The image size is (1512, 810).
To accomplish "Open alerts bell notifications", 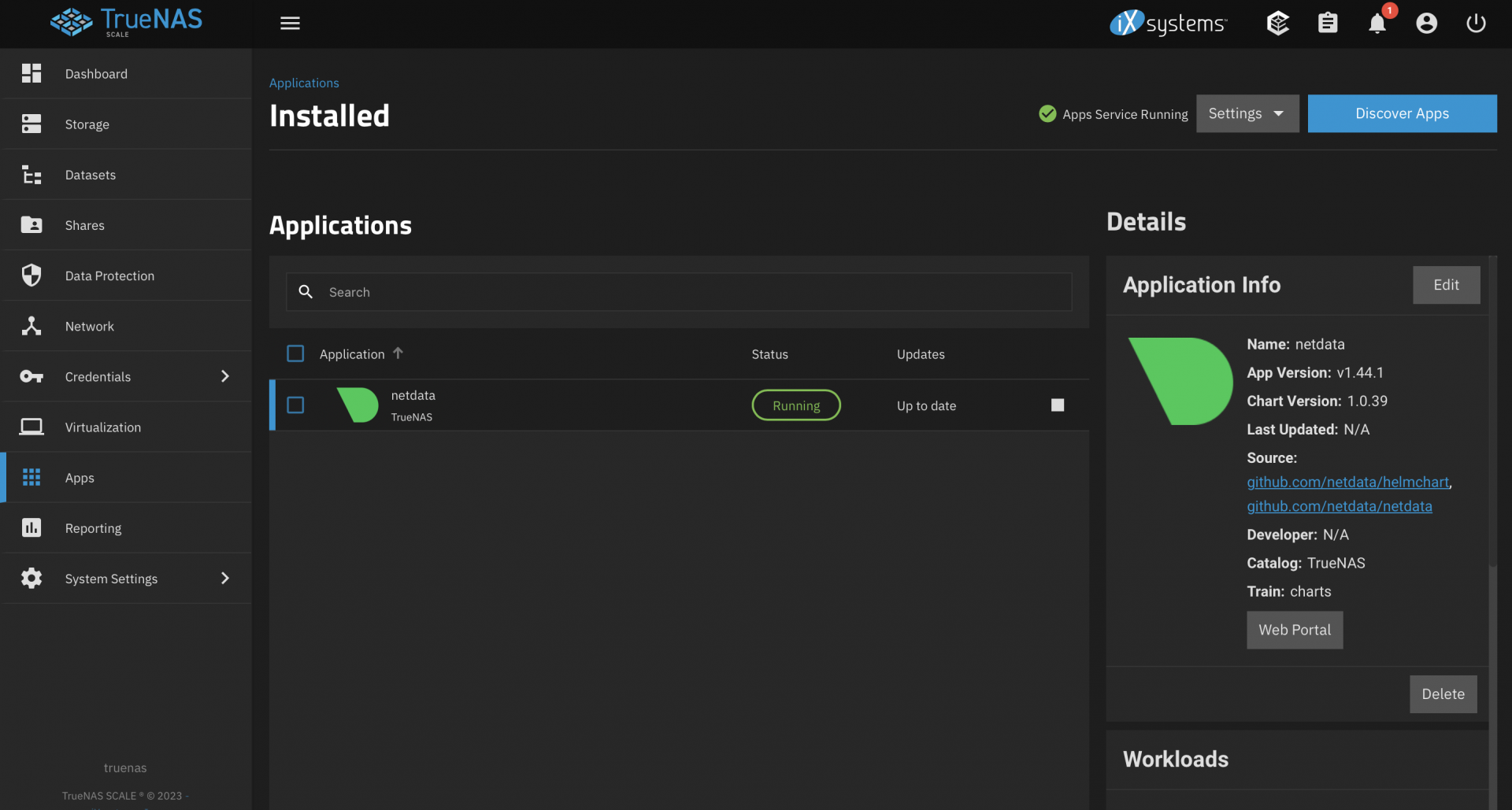I will tap(1377, 23).
